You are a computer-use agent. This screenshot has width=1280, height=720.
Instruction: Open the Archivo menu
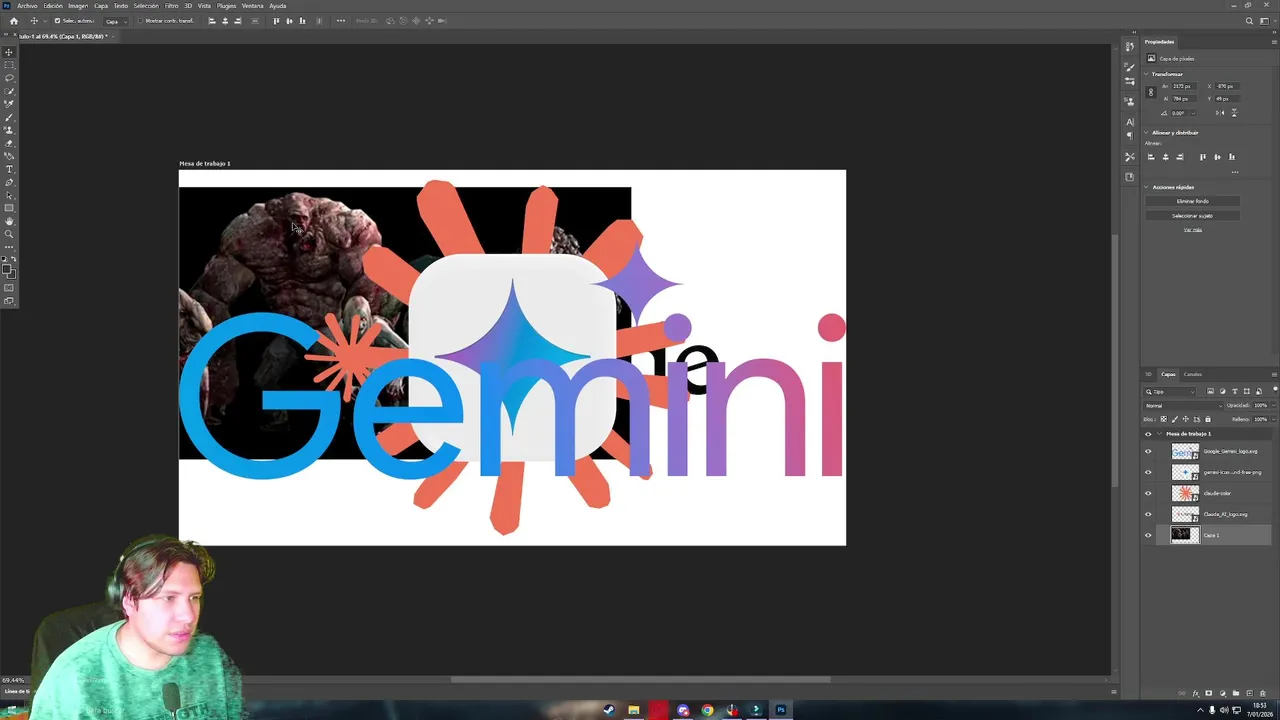click(27, 6)
